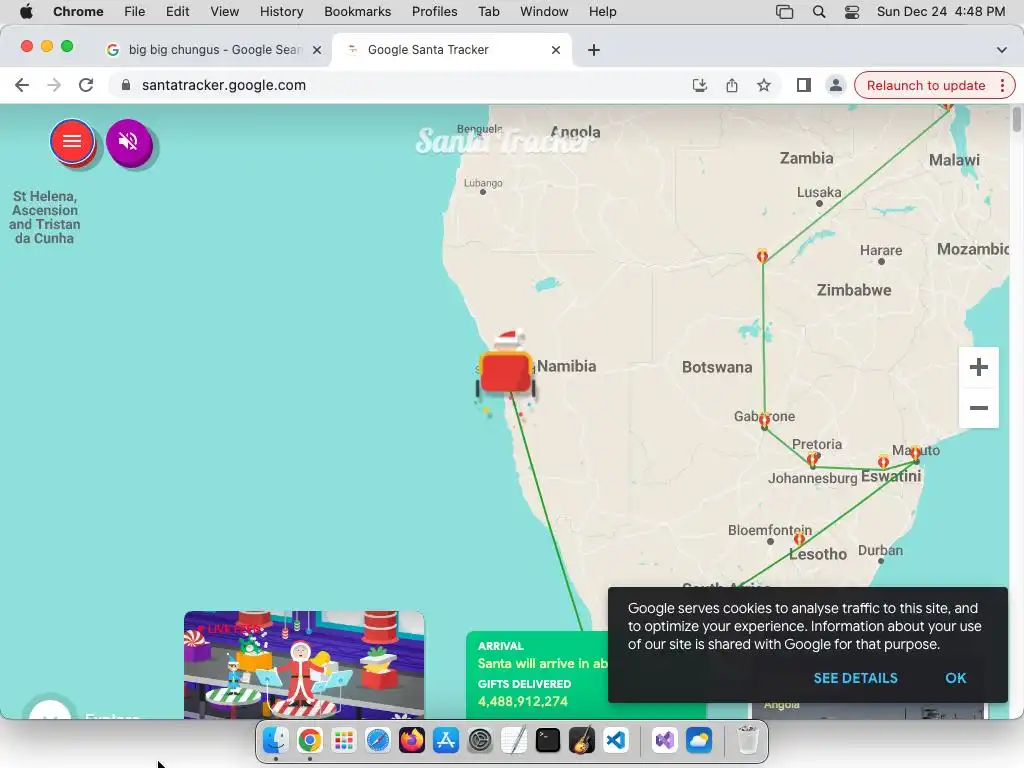Go back to the previous page
The height and width of the screenshot is (768, 1024).
pyautogui.click(x=22, y=85)
